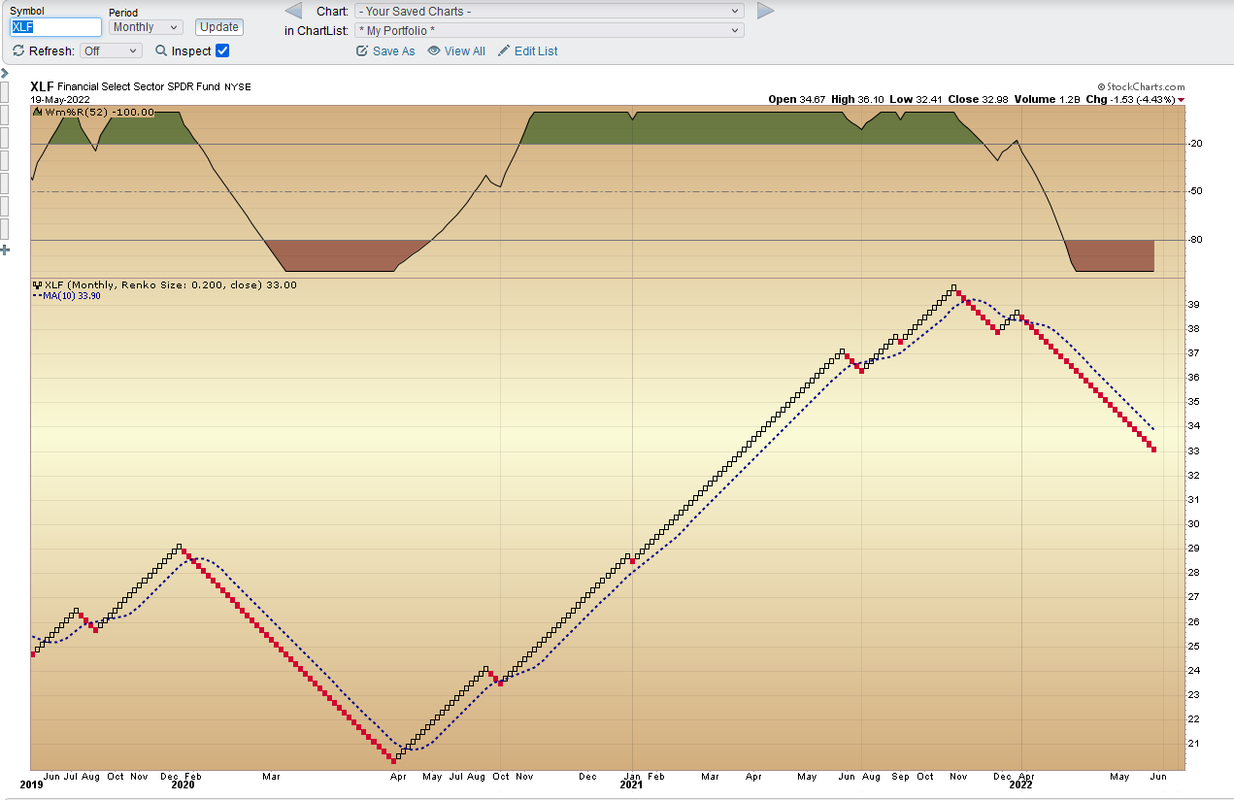Click the Symbol input field containing XLF

coord(56,27)
